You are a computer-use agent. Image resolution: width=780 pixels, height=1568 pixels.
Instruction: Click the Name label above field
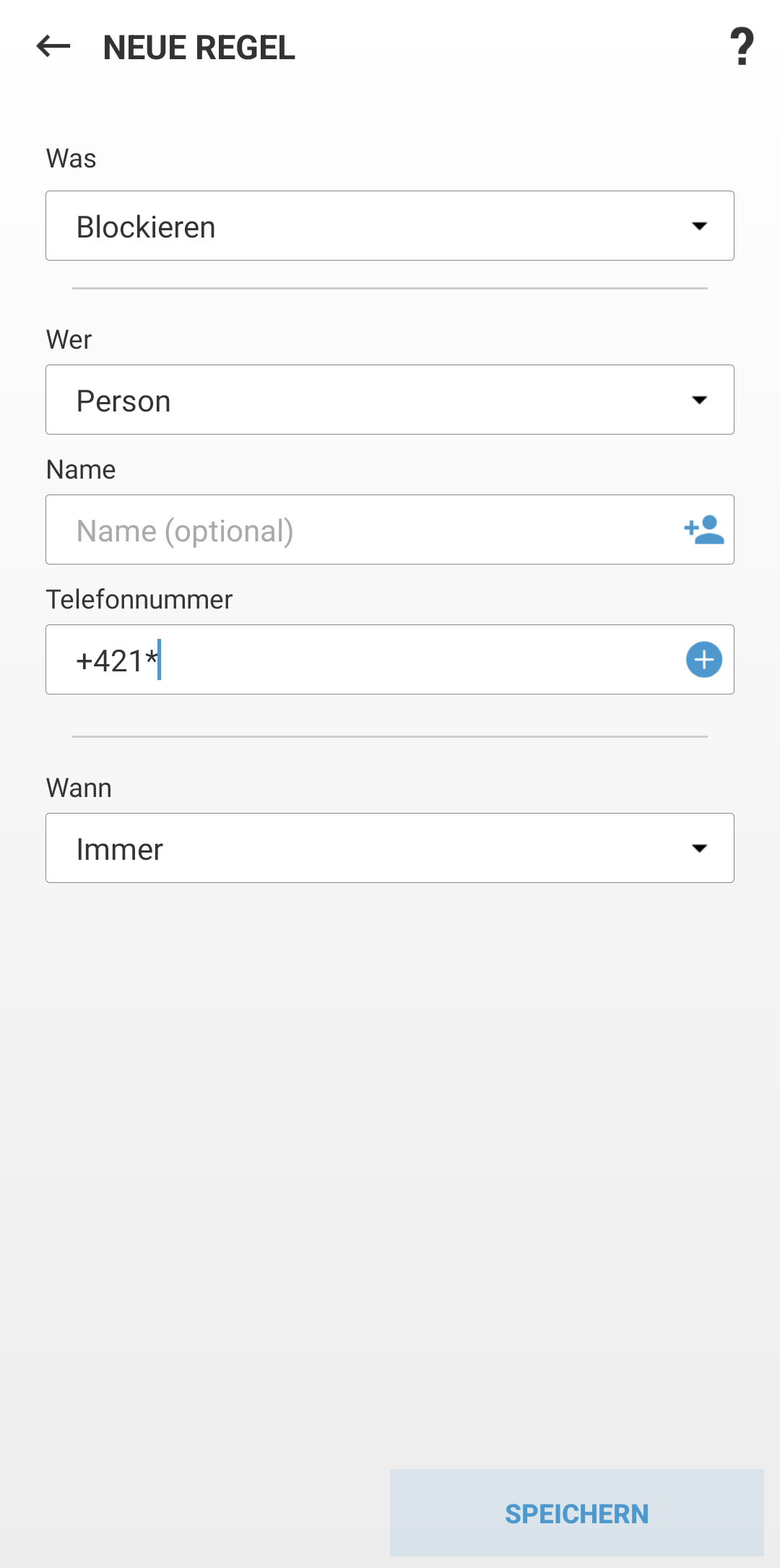81,470
